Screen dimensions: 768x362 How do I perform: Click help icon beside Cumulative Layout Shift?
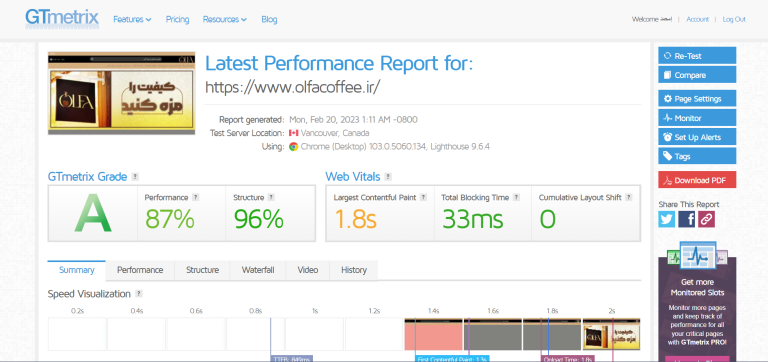pyautogui.click(x=628, y=197)
